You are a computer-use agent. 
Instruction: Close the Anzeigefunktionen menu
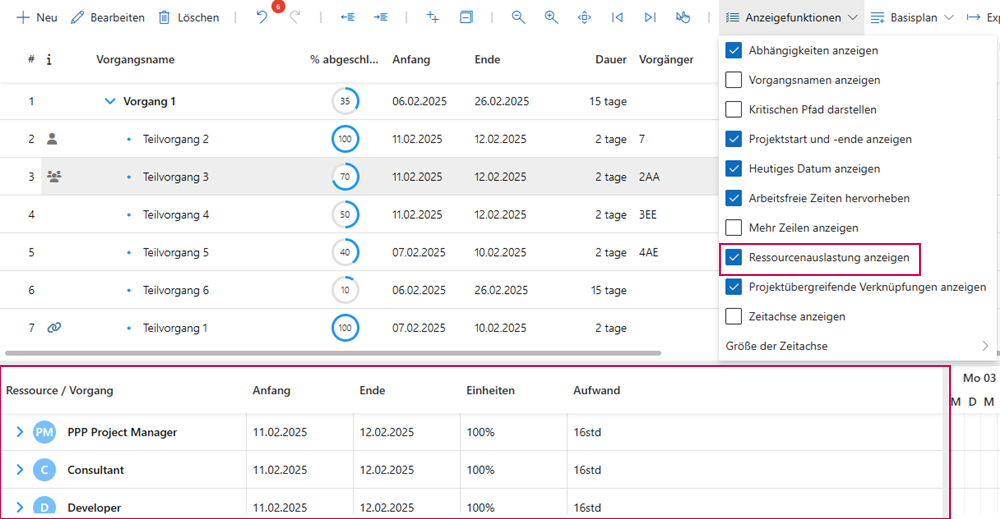[791, 18]
